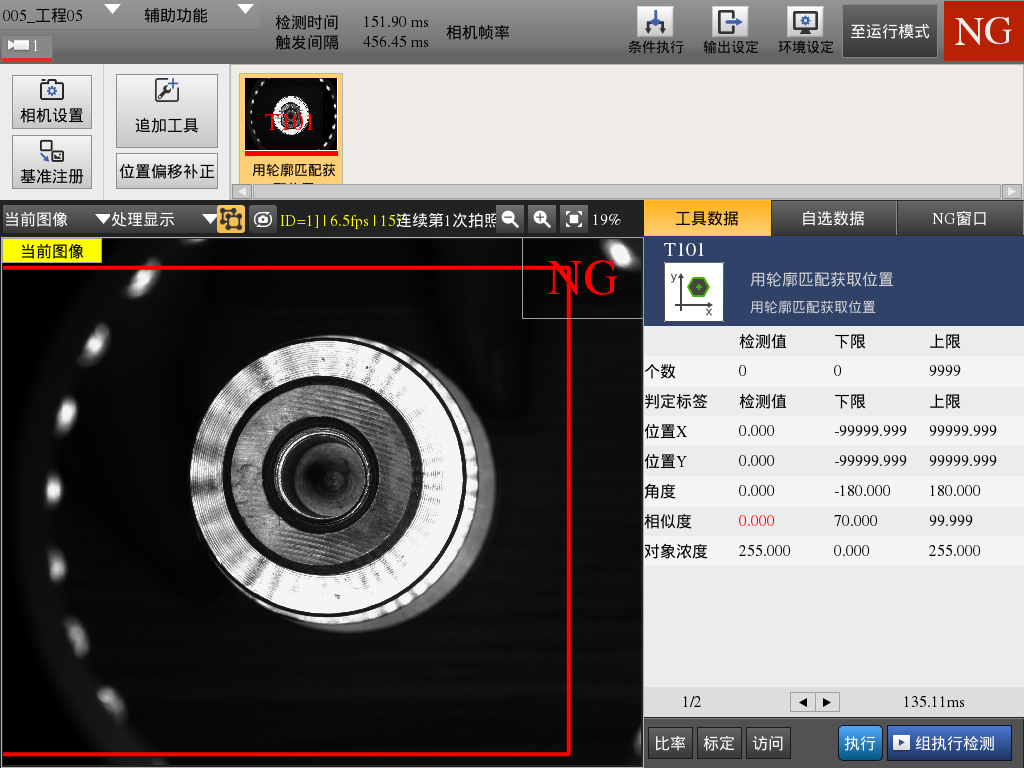The height and width of the screenshot is (768, 1024).
Task: Open 基准注册 reference registration
Action: (51, 161)
